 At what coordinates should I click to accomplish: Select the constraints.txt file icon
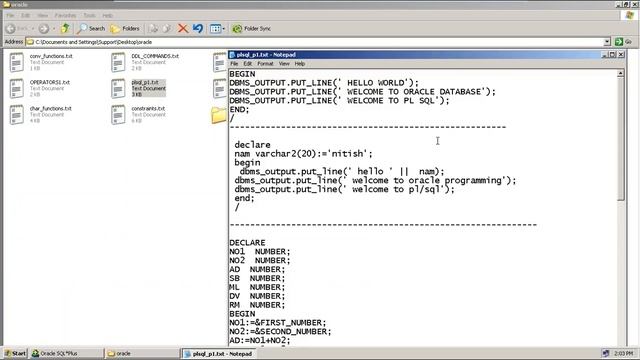click(118, 115)
